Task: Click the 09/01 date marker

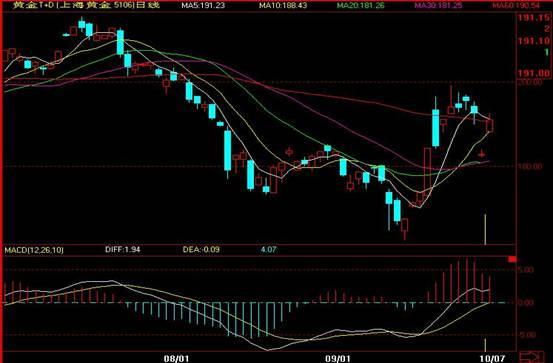Action: pyautogui.click(x=338, y=358)
